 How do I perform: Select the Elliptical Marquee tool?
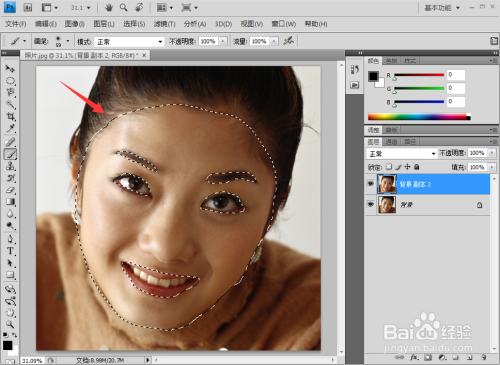pos(10,81)
